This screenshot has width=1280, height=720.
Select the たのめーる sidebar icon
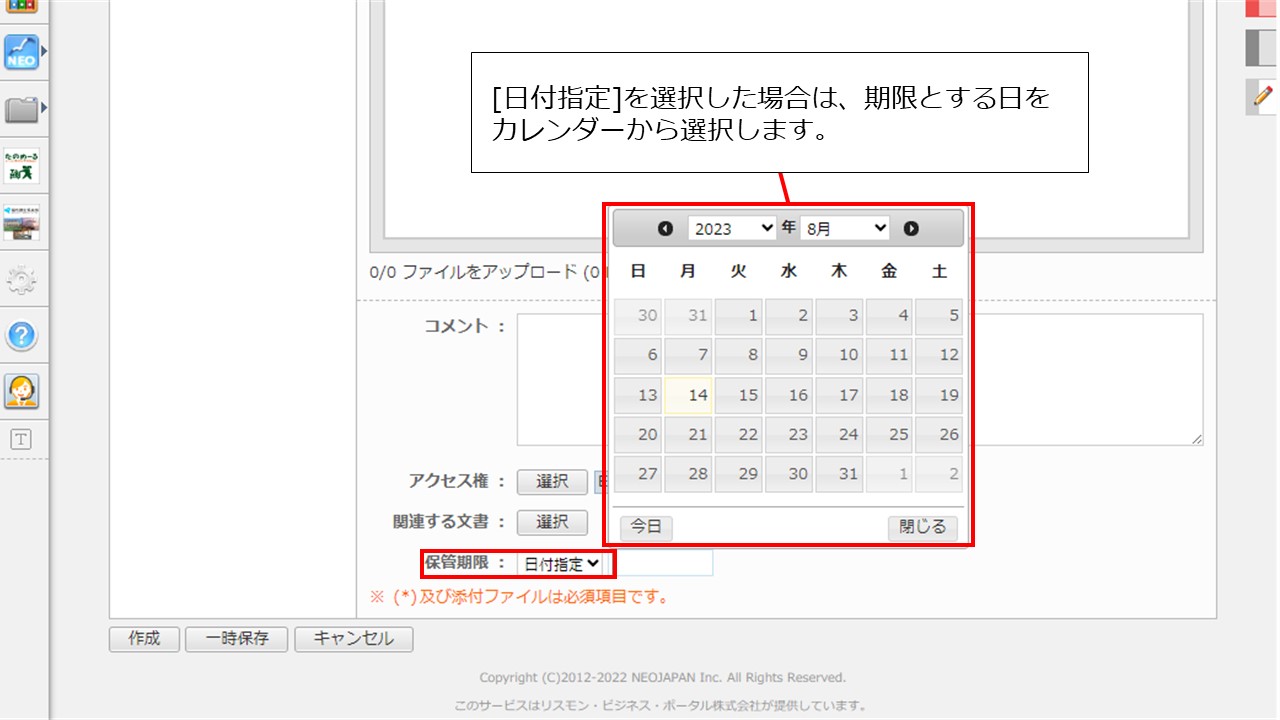22,165
